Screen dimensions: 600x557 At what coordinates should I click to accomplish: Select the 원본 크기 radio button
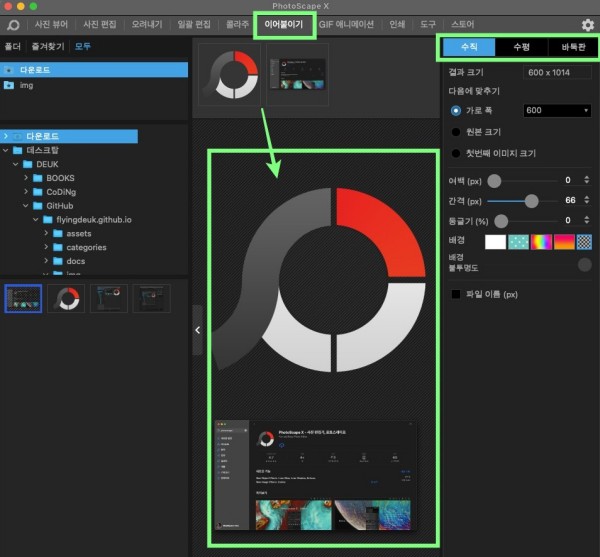point(456,132)
